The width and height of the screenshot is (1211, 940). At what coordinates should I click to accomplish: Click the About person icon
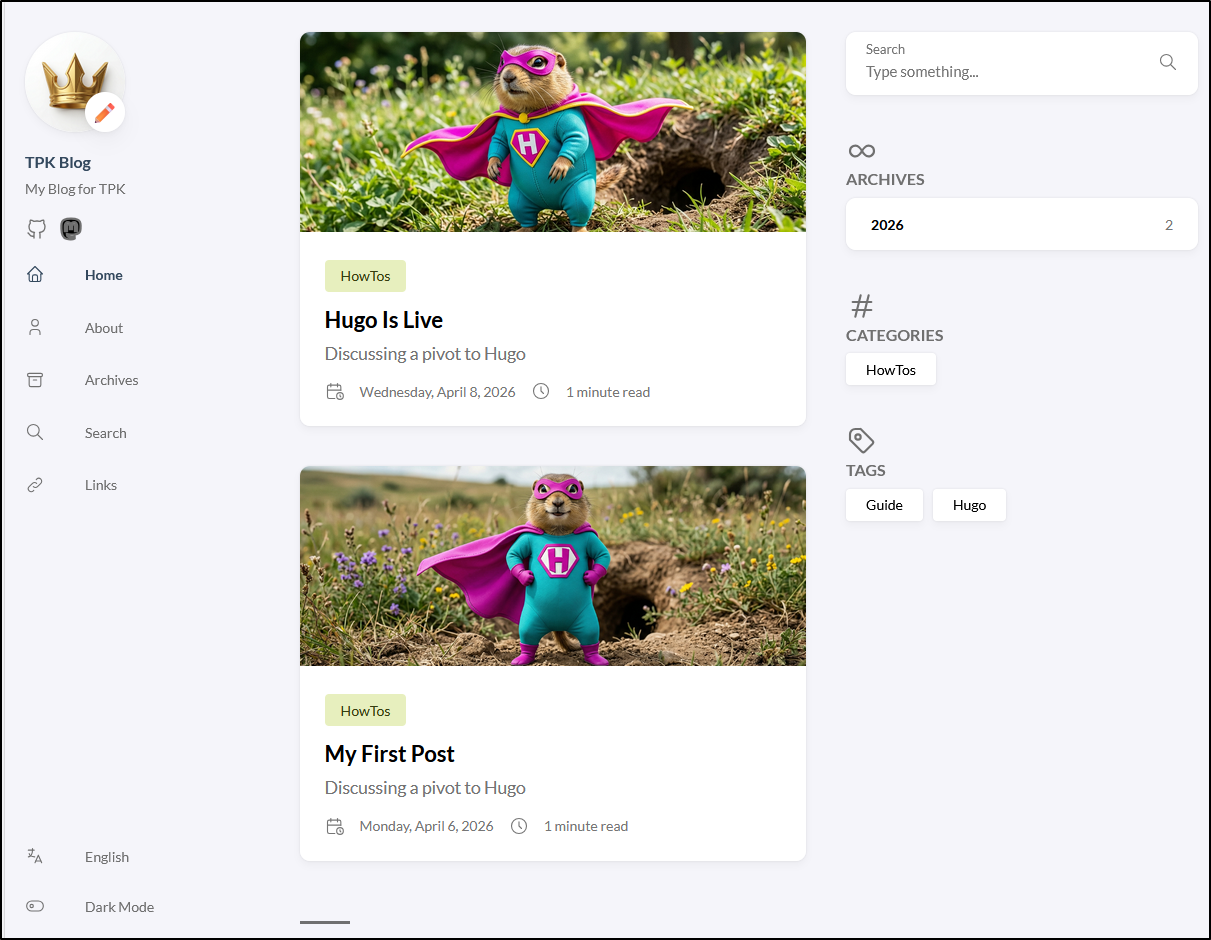(35, 328)
